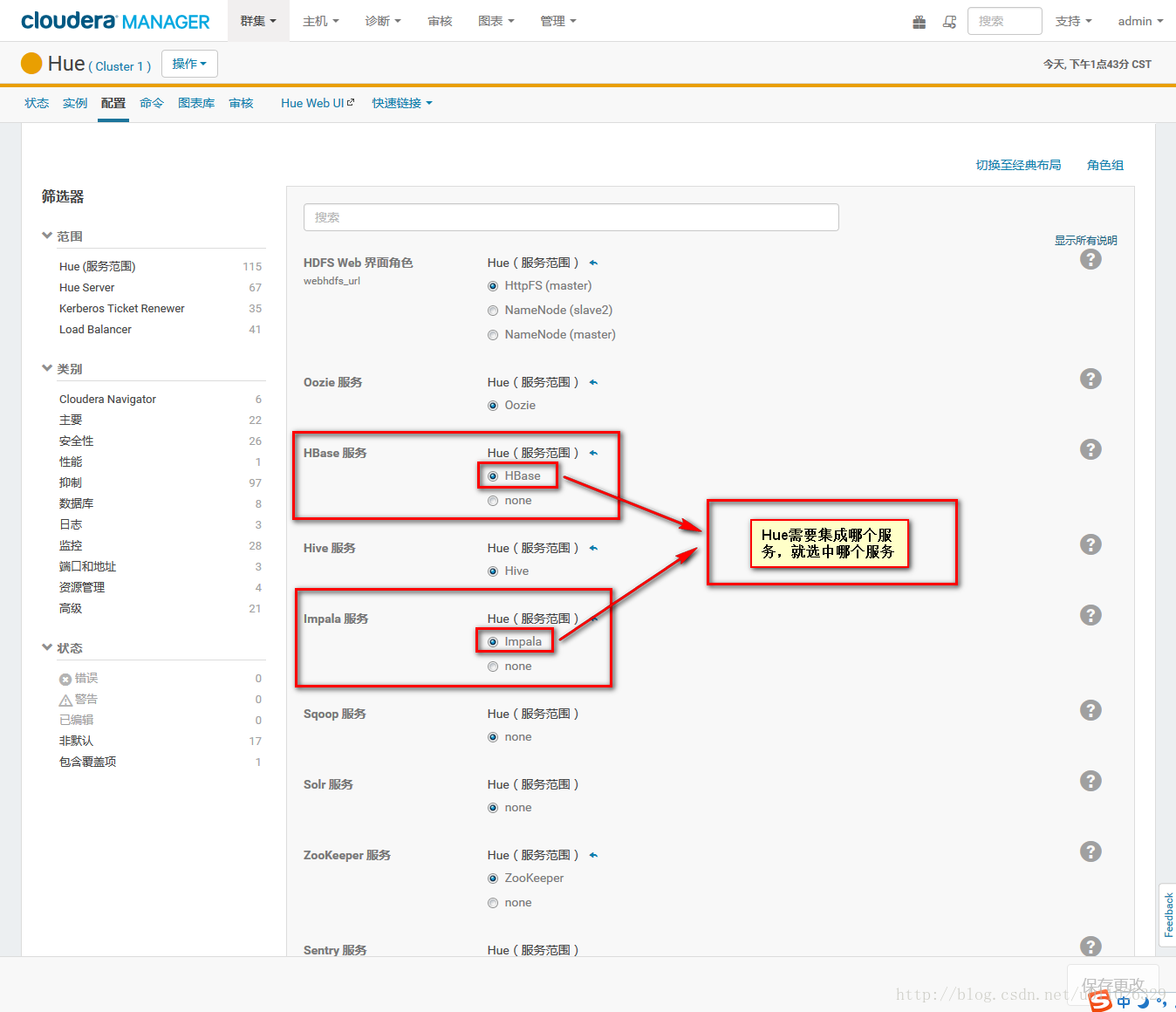Viewport: 1176px width, 1012px height.
Task: Select the ZooKeeper radio button
Action: [x=493, y=879]
